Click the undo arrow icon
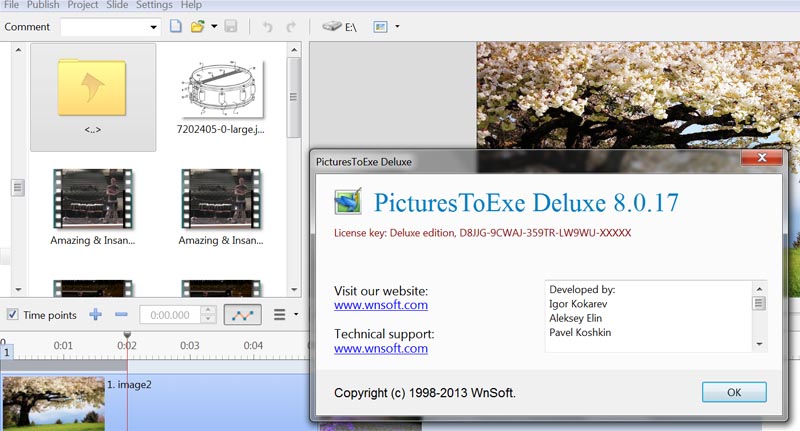 click(267, 27)
